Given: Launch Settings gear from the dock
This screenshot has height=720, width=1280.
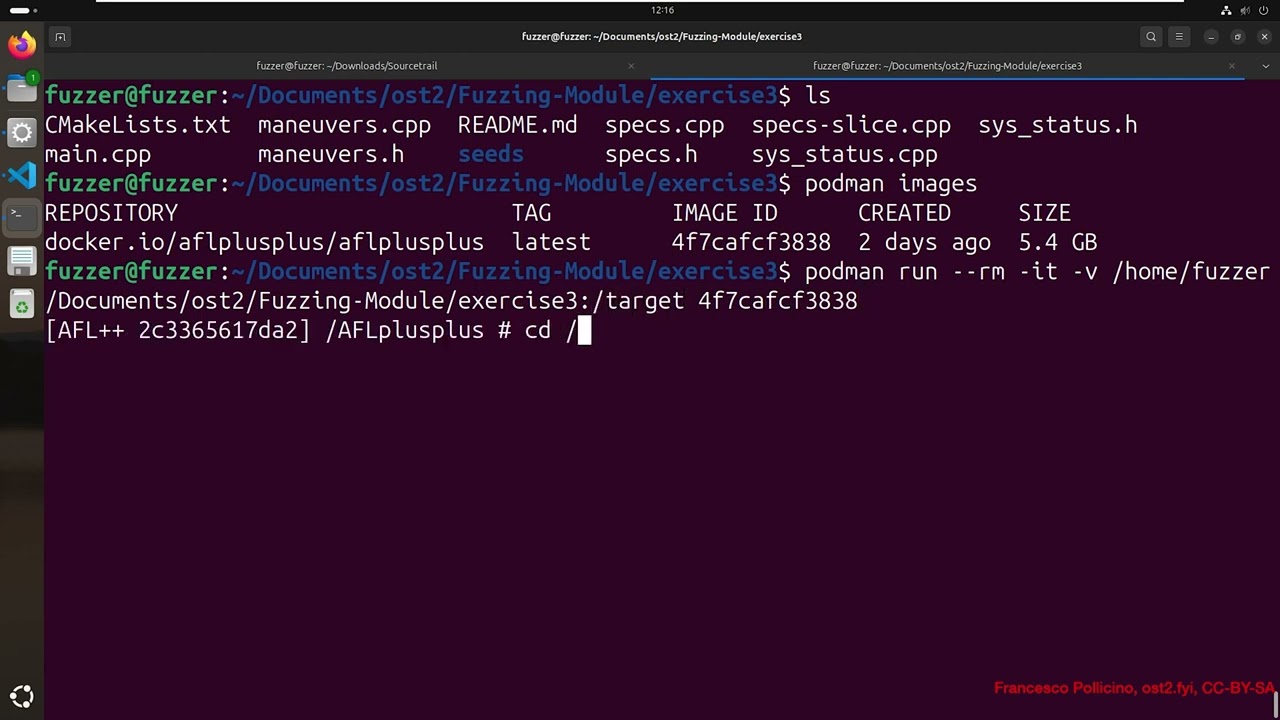Looking at the screenshot, I should coord(21,132).
